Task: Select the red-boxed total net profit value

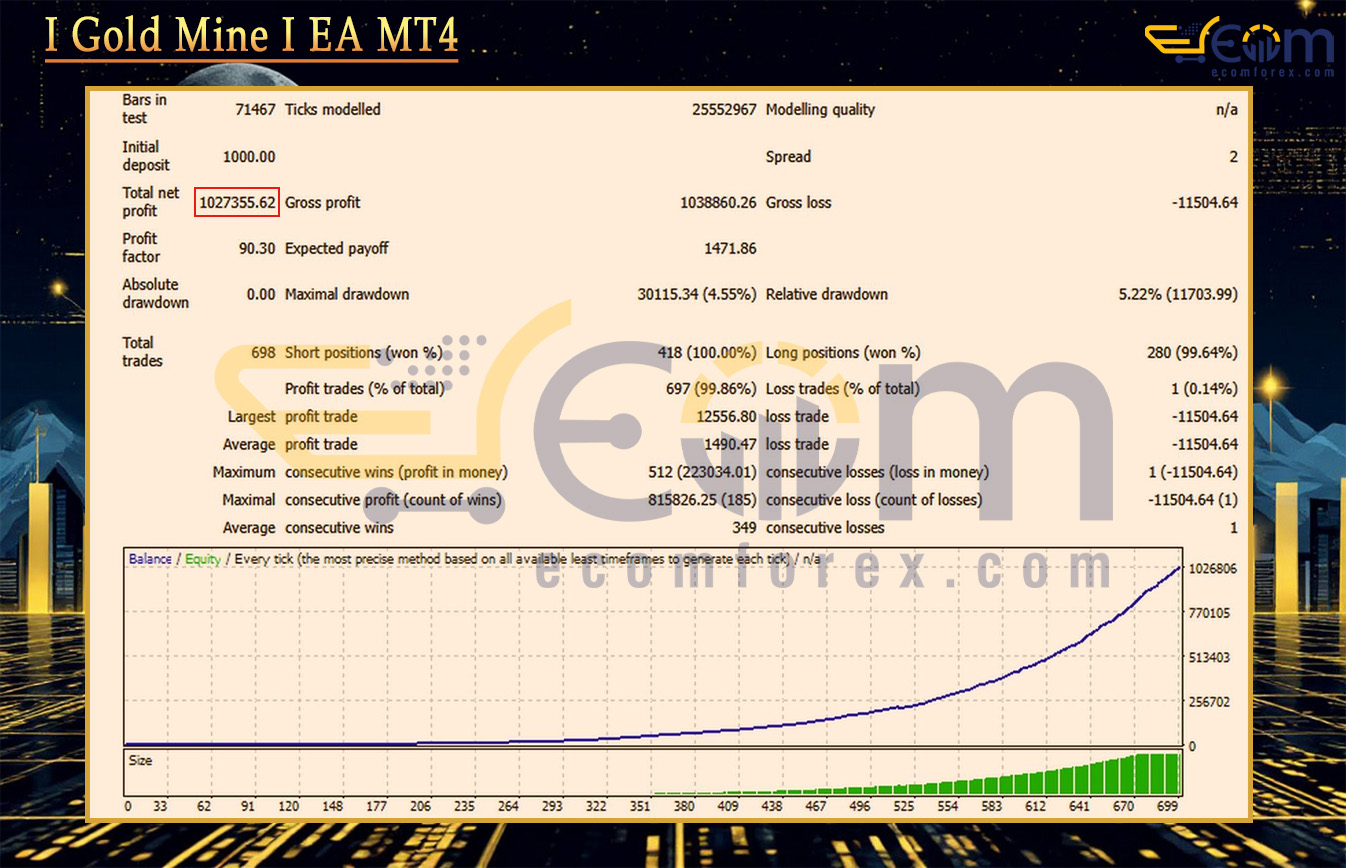Action: click(237, 202)
